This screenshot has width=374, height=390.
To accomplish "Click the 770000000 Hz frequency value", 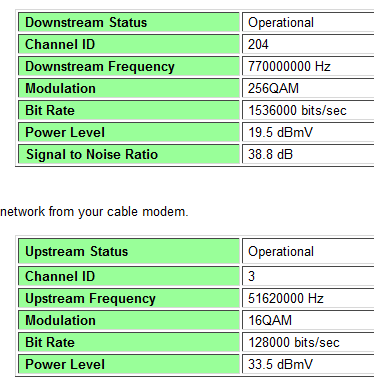I will [x=289, y=66].
